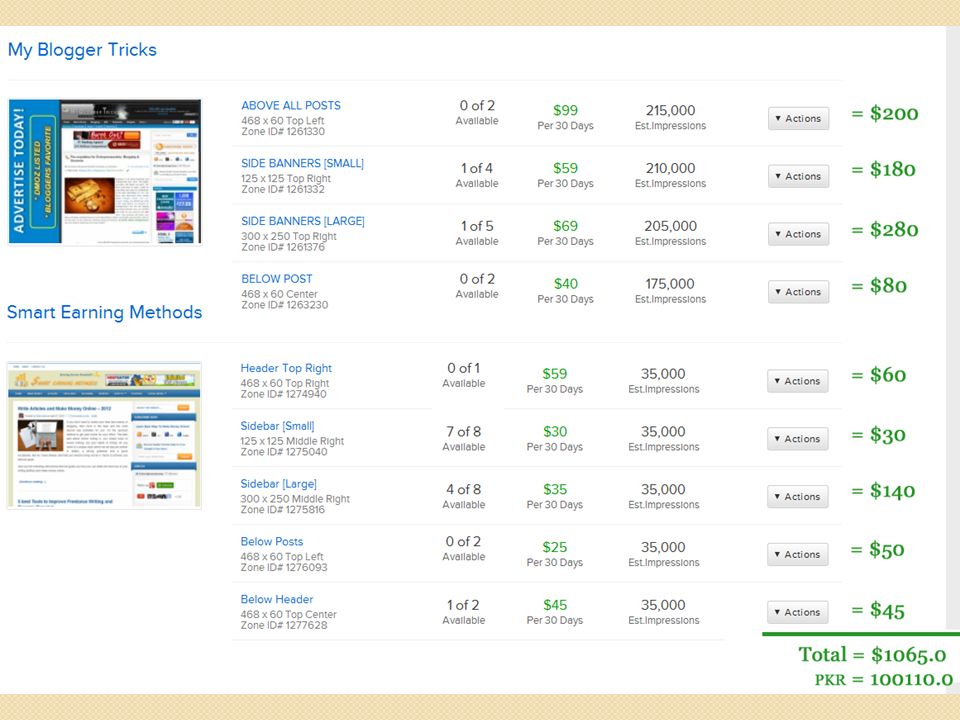Select the $99 price for ABOVE ALL POSTS
960x720 pixels.
click(565, 110)
